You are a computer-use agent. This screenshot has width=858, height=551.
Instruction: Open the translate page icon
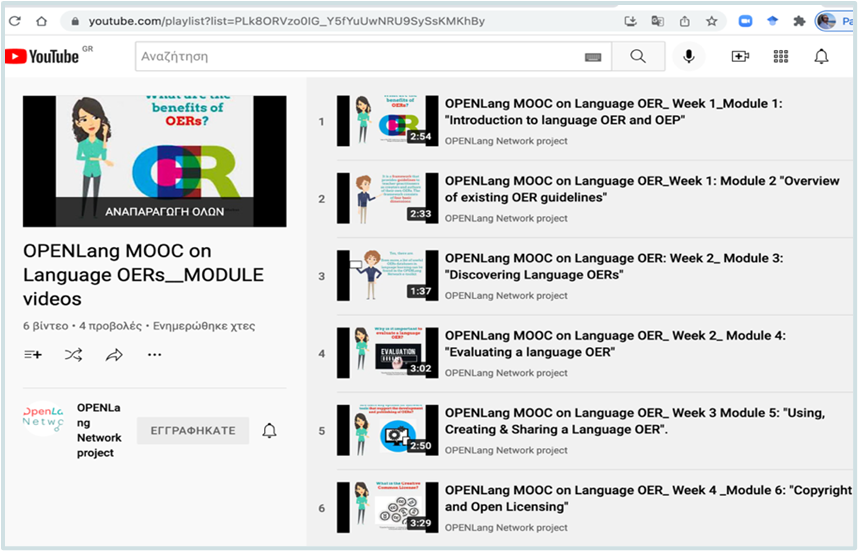coord(657,21)
